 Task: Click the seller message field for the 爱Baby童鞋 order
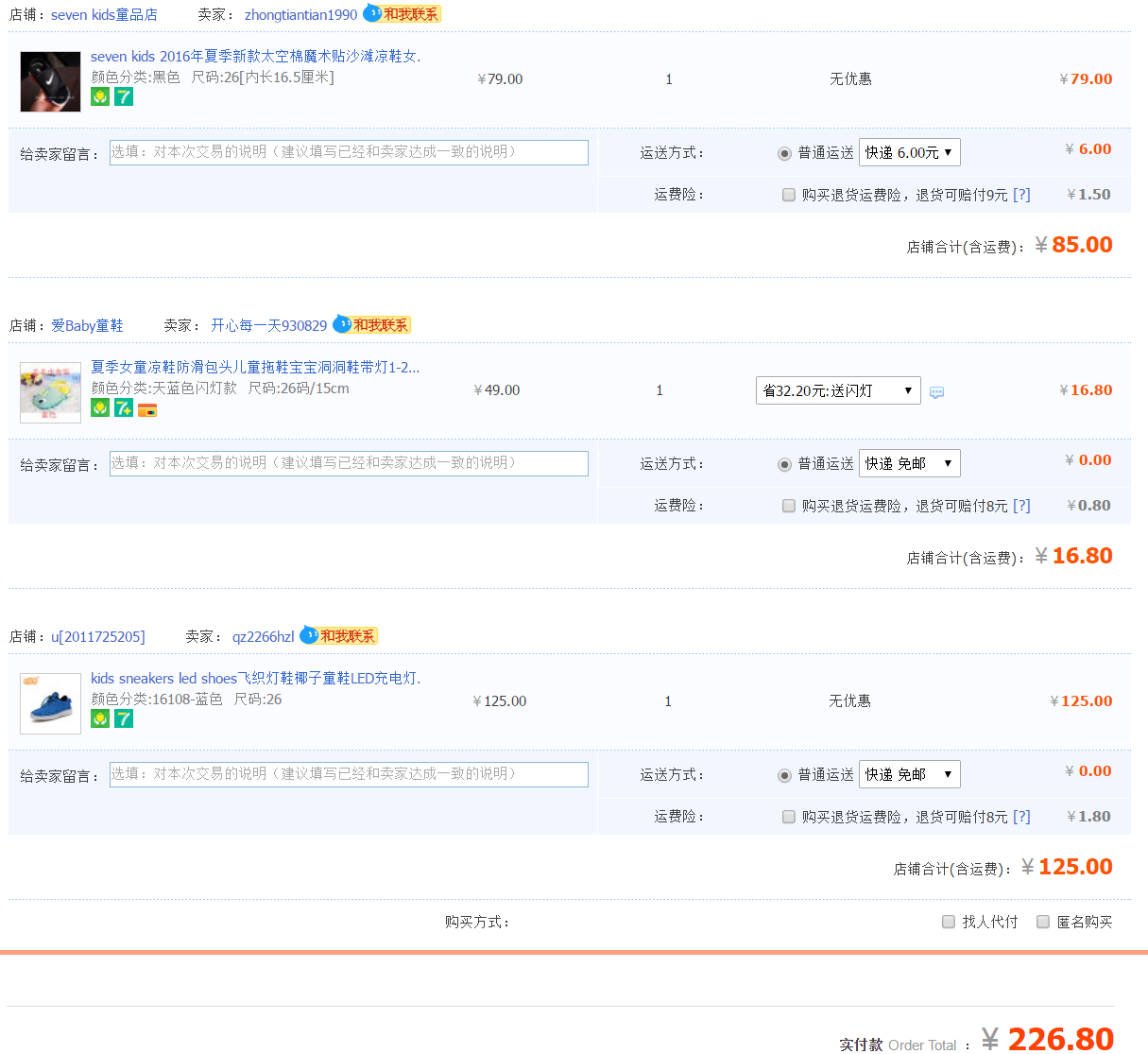pyautogui.click(x=349, y=463)
